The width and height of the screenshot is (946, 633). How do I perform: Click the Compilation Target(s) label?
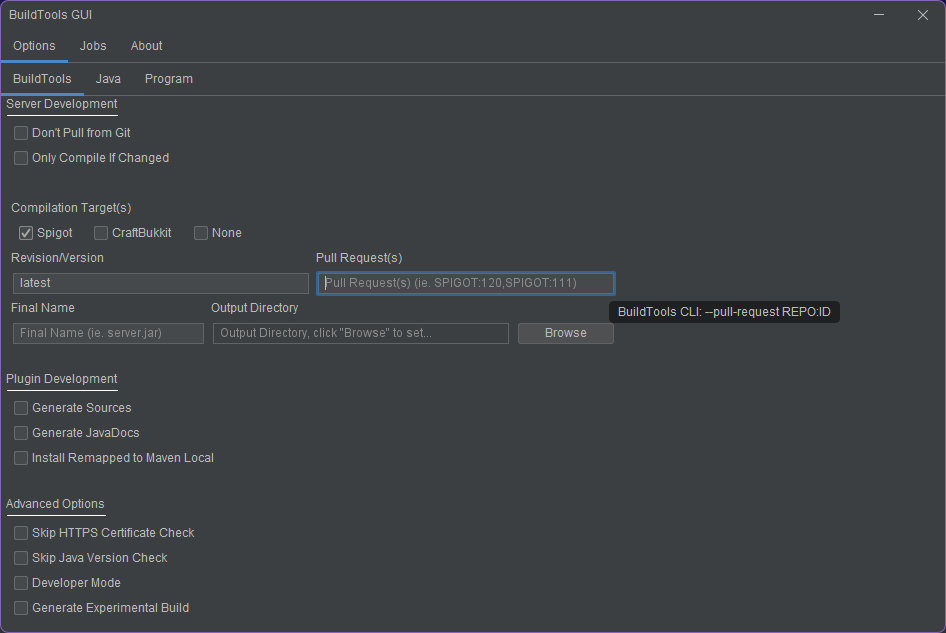point(71,208)
